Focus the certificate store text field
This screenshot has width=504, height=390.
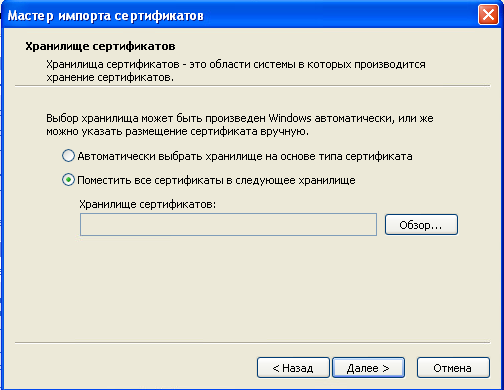point(228,225)
